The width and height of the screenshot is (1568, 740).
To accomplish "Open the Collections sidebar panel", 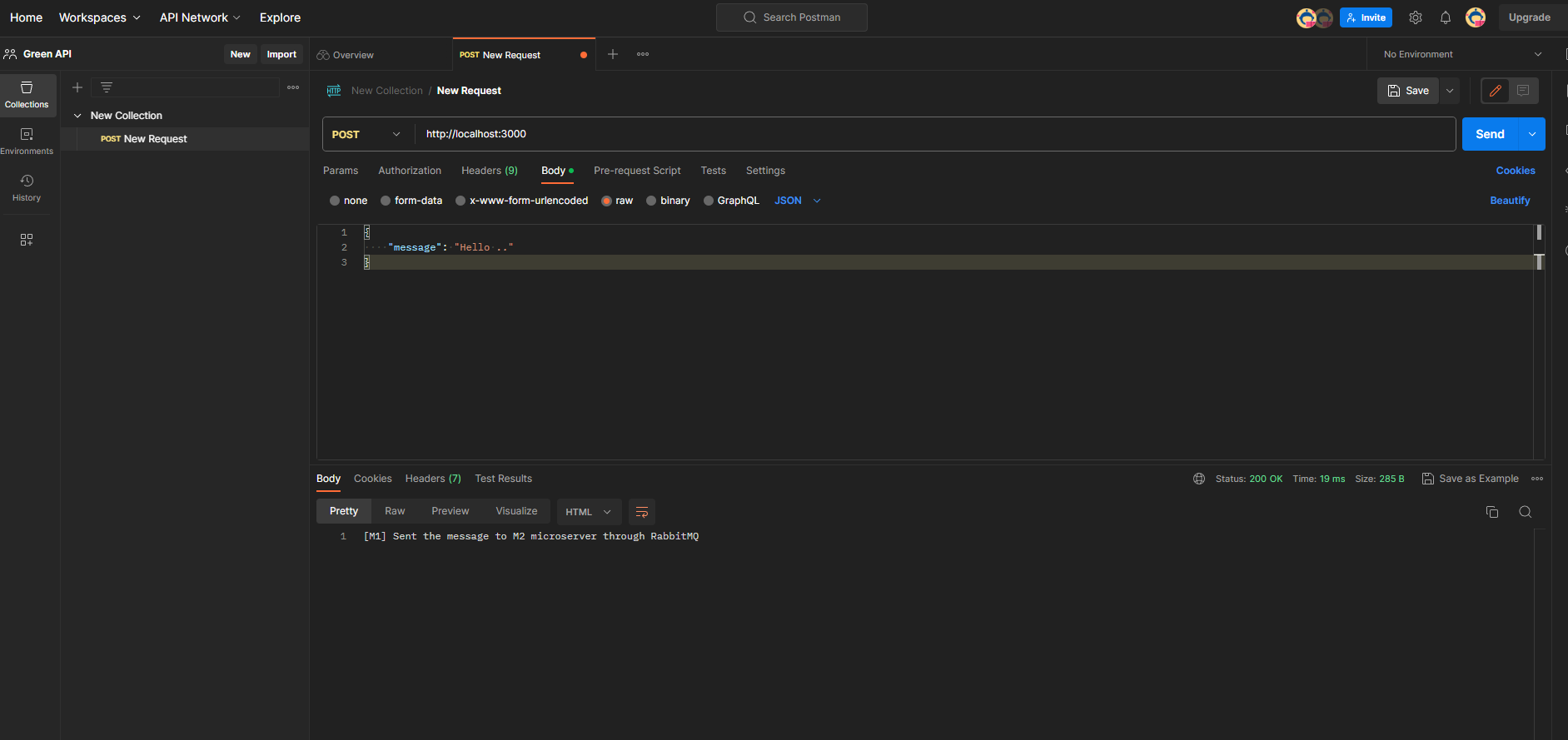I will (x=27, y=95).
